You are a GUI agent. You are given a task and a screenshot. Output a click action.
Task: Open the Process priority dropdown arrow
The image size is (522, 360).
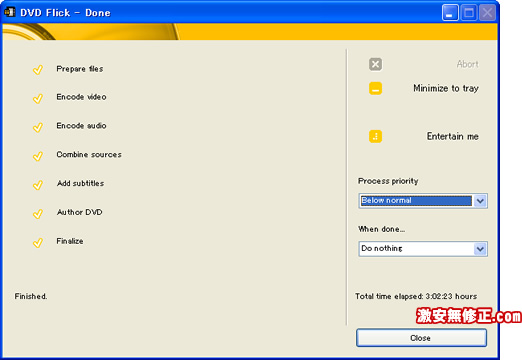pos(480,201)
